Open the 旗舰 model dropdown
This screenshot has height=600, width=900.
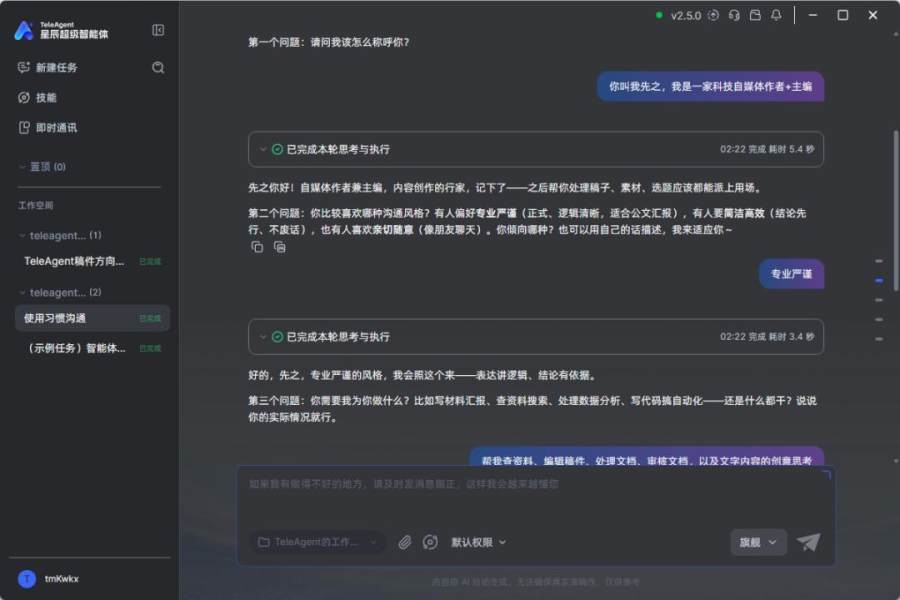click(758, 542)
